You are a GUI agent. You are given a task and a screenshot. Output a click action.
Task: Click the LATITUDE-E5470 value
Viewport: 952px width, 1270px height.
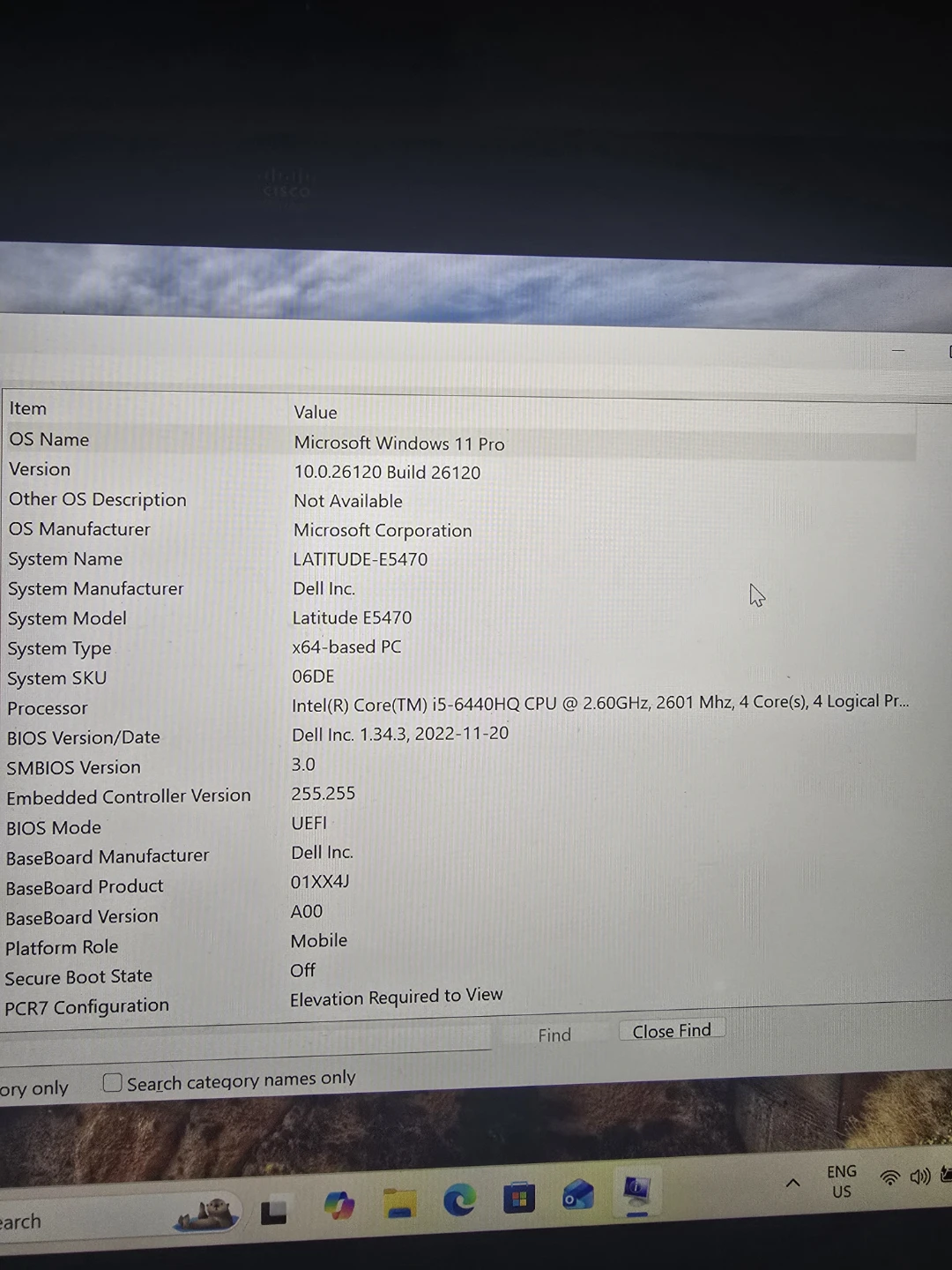tap(360, 559)
